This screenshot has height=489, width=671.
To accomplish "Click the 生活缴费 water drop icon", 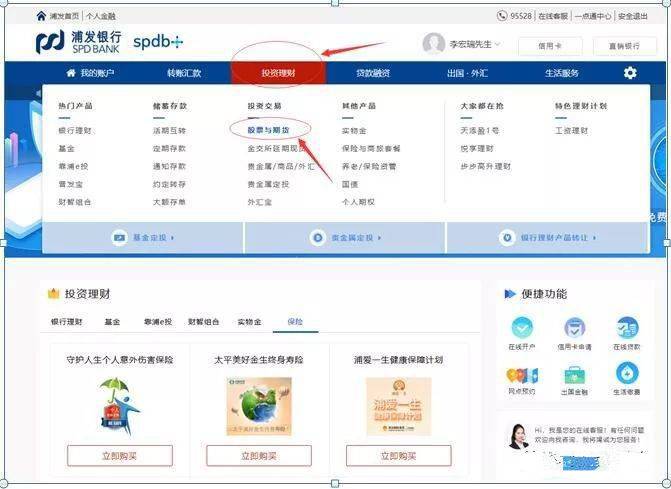I will (x=627, y=373).
